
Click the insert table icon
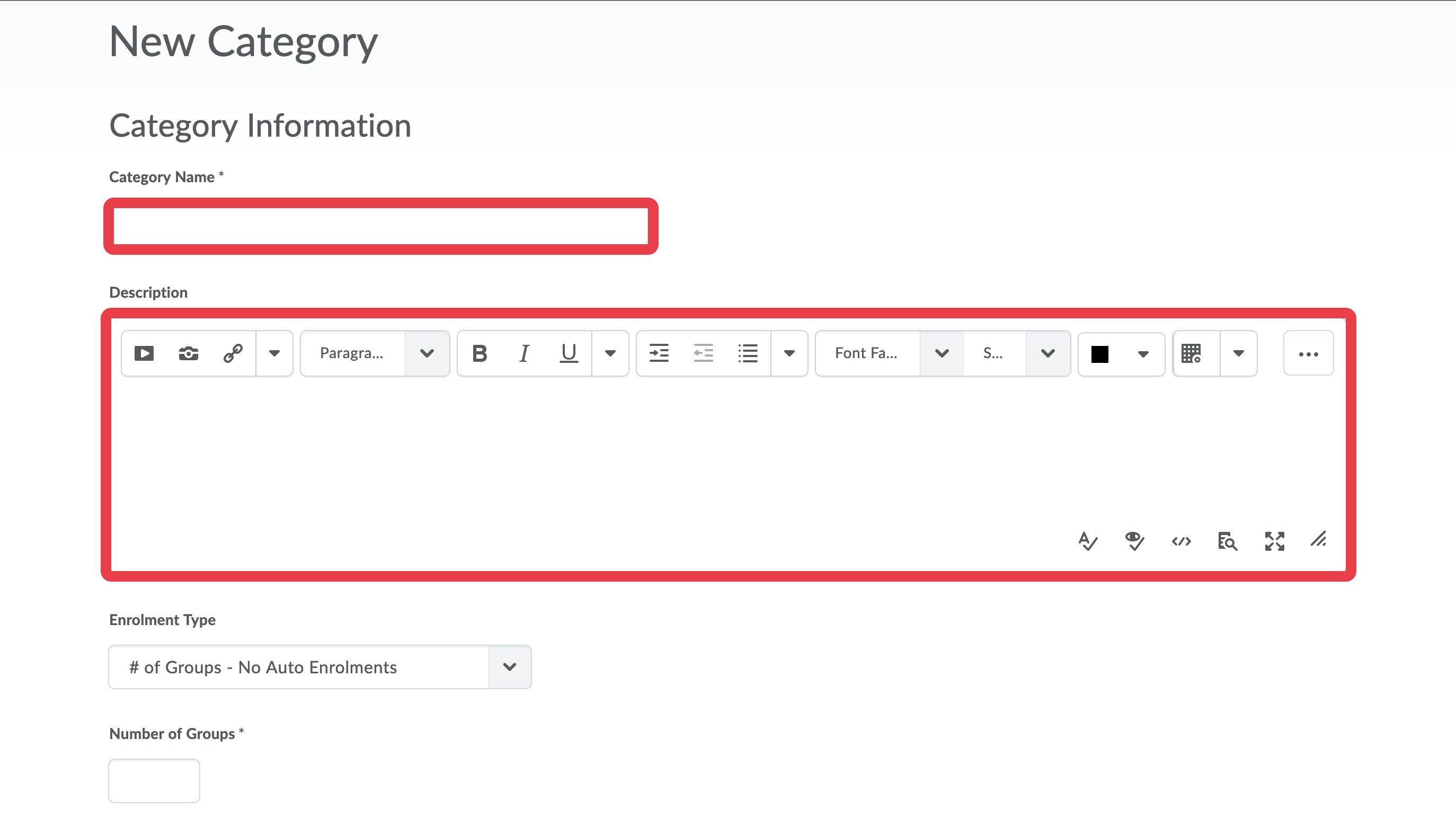click(x=1191, y=353)
